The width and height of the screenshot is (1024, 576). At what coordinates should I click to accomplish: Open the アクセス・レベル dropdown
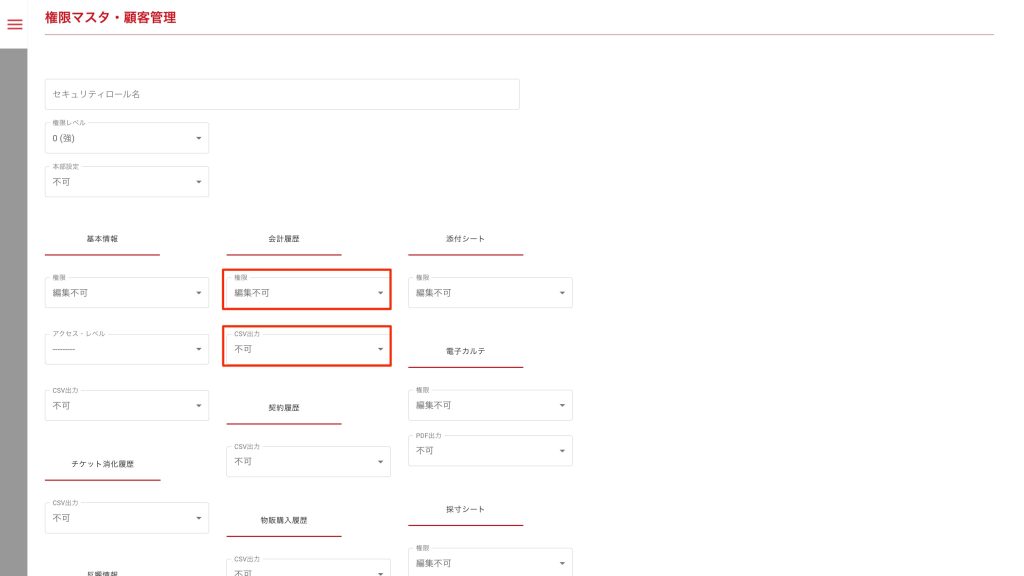point(127,349)
